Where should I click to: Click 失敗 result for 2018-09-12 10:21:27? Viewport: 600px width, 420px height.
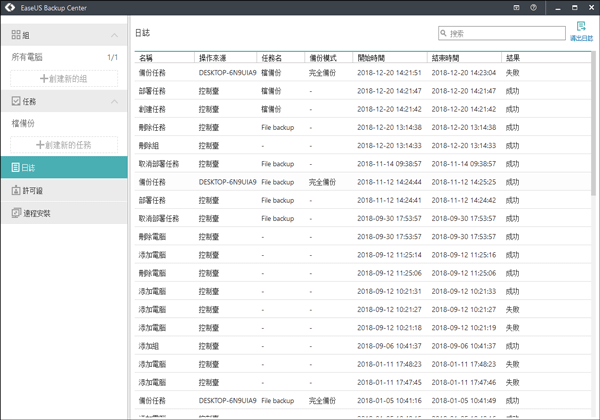pyautogui.click(x=512, y=309)
